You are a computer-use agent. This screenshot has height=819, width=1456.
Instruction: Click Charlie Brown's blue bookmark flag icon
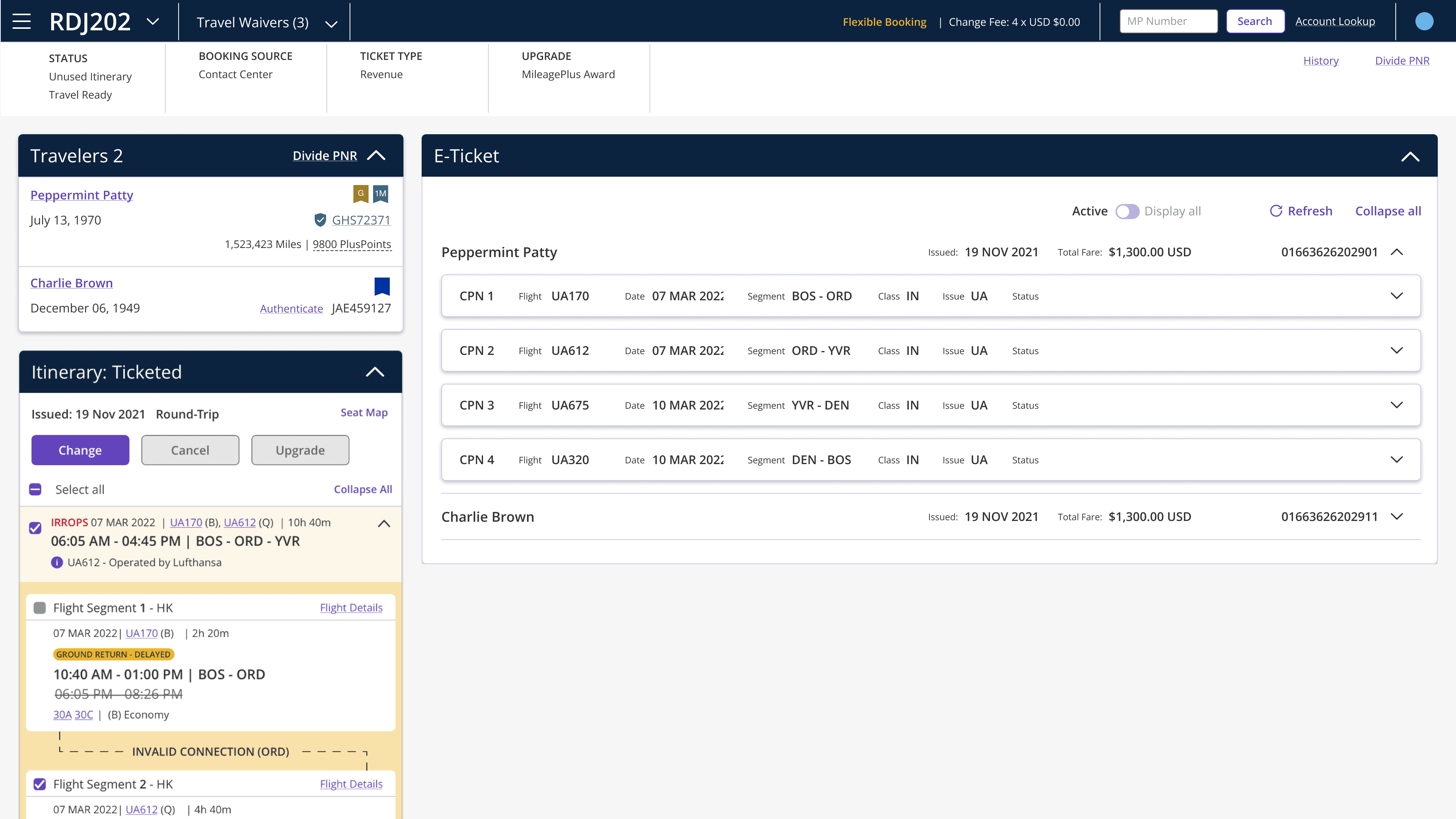[382, 286]
